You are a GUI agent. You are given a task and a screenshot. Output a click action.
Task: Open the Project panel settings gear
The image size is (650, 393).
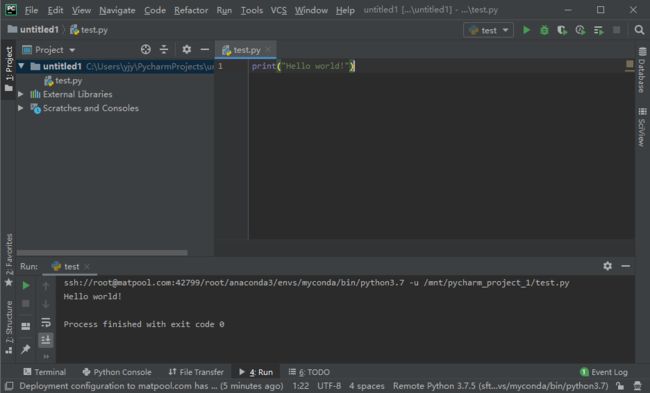pyautogui.click(x=187, y=50)
